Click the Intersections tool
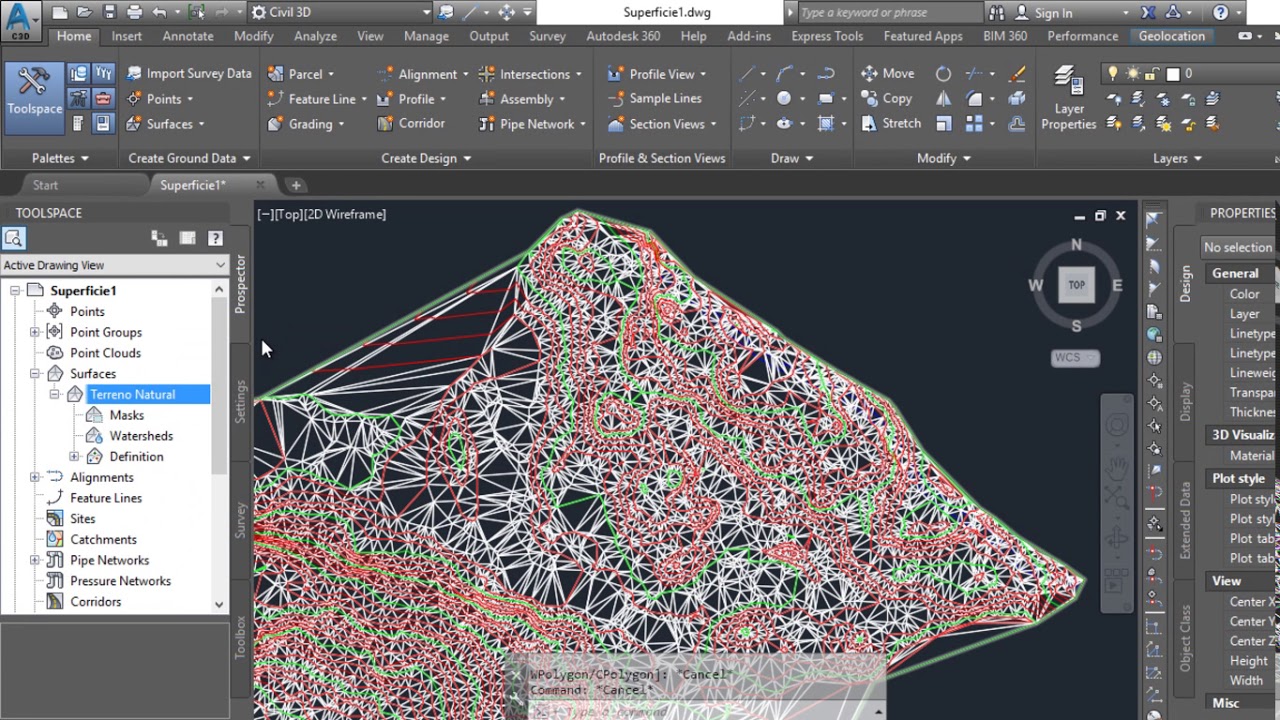This screenshot has height=720, width=1280. click(x=531, y=74)
